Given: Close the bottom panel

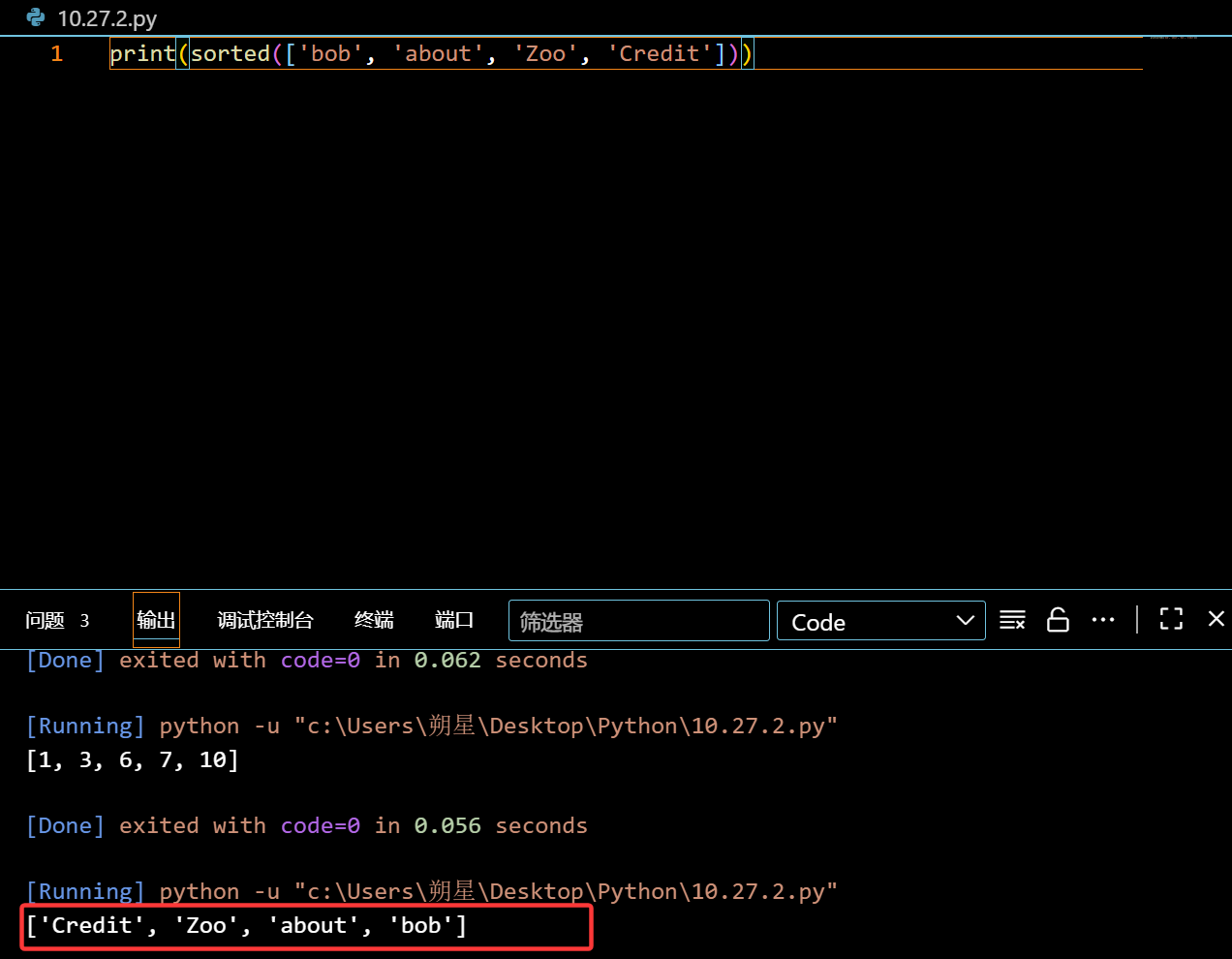Looking at the screenshot, I should pos(1217,619).
